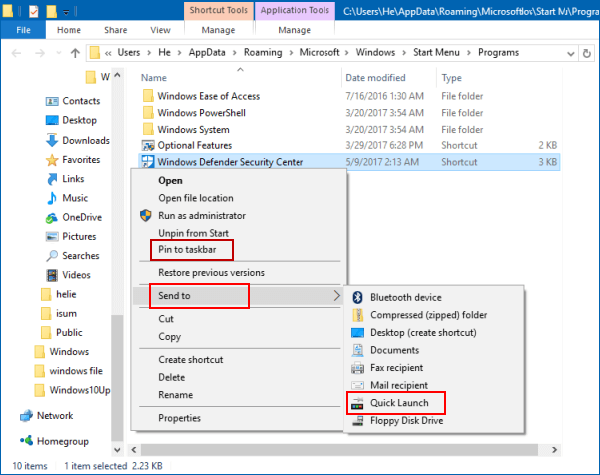
Task: Expand the chevron after Roaming in the breadcrumb
Action: point(291,53)
